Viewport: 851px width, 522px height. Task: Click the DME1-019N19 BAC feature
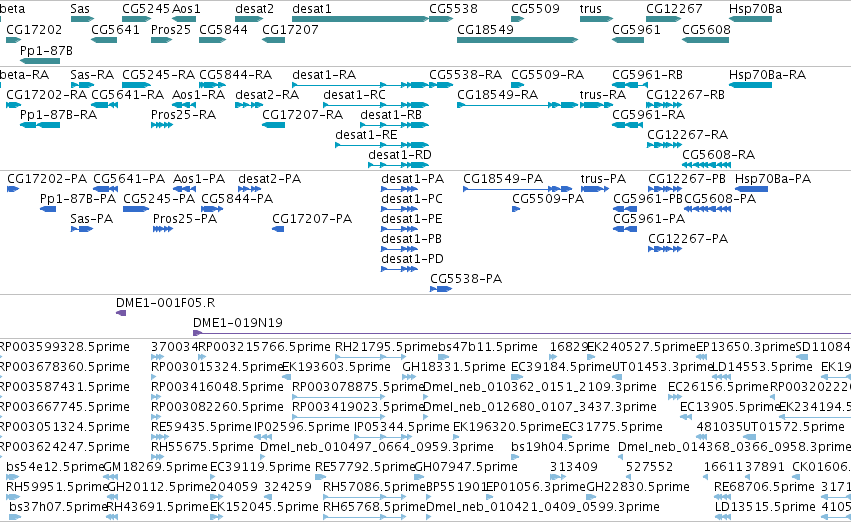[x=522, y=333]
